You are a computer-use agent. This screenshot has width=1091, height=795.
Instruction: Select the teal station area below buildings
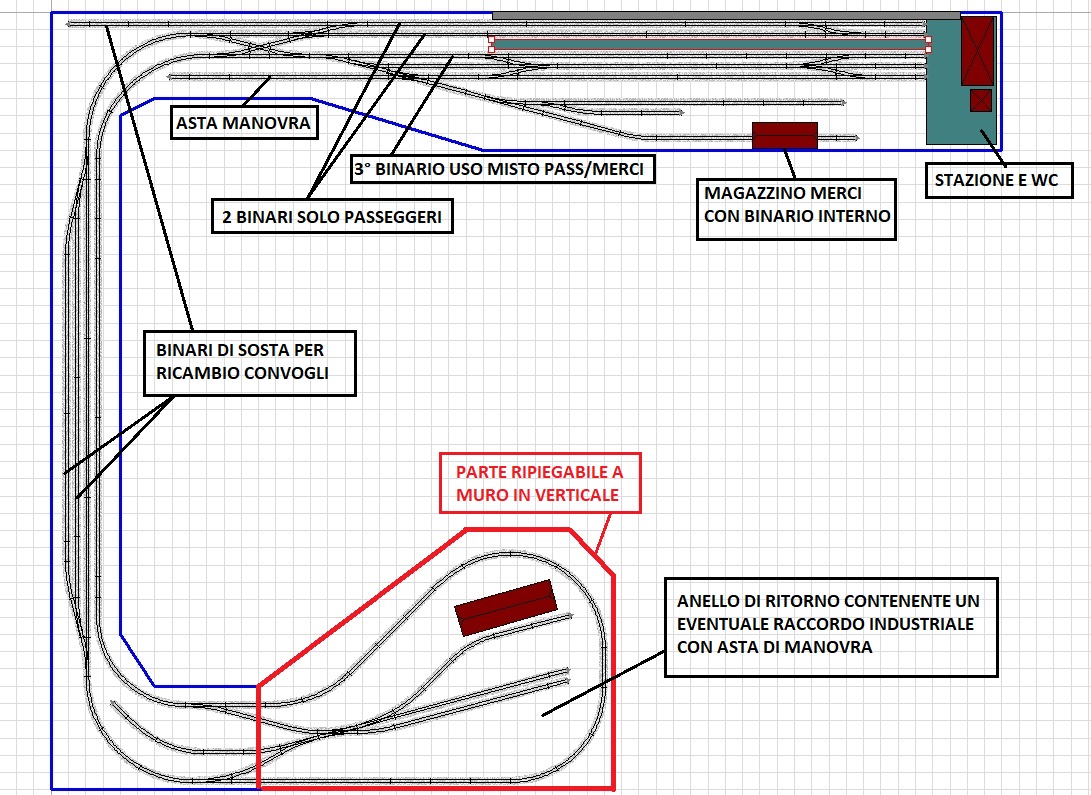(955, 125)
